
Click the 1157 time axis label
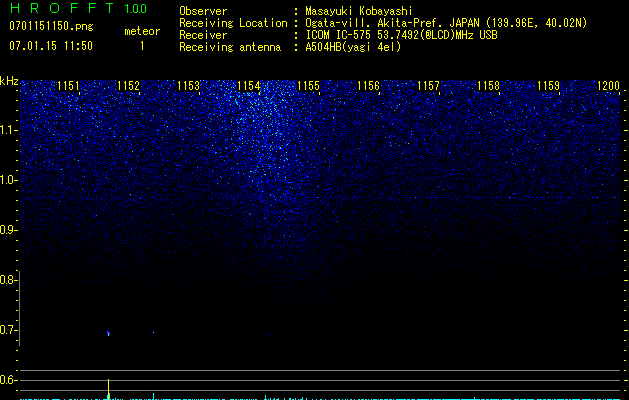pos(428,85)
